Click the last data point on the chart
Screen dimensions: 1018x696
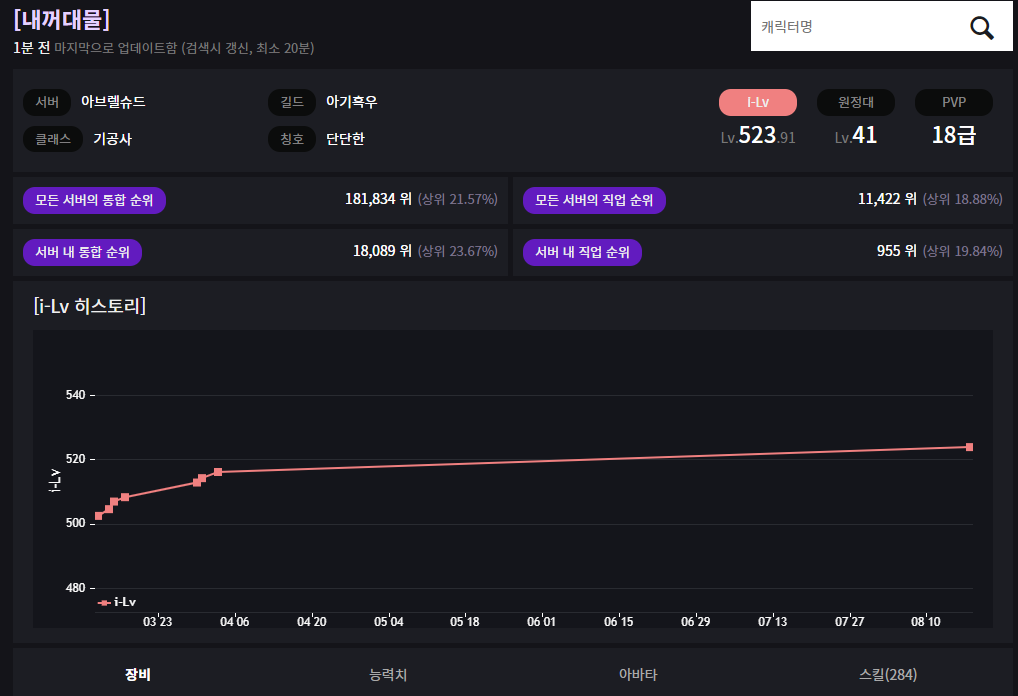[x=969, y=447]
